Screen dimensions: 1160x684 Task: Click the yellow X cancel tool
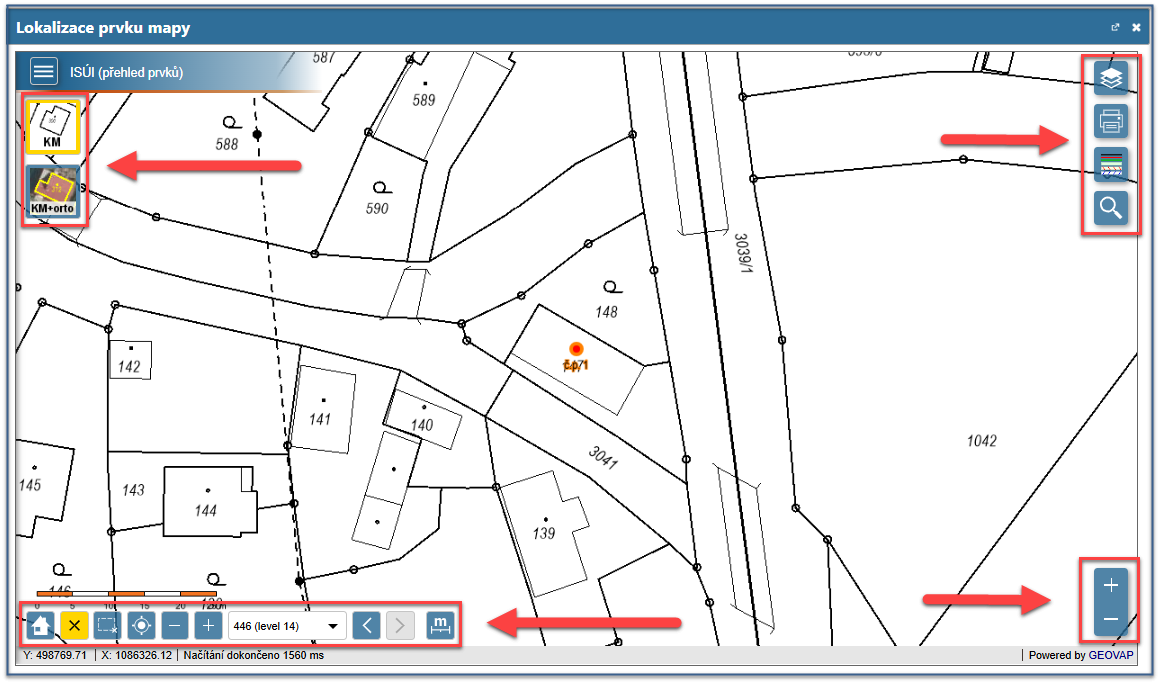[x=74, y=626]
